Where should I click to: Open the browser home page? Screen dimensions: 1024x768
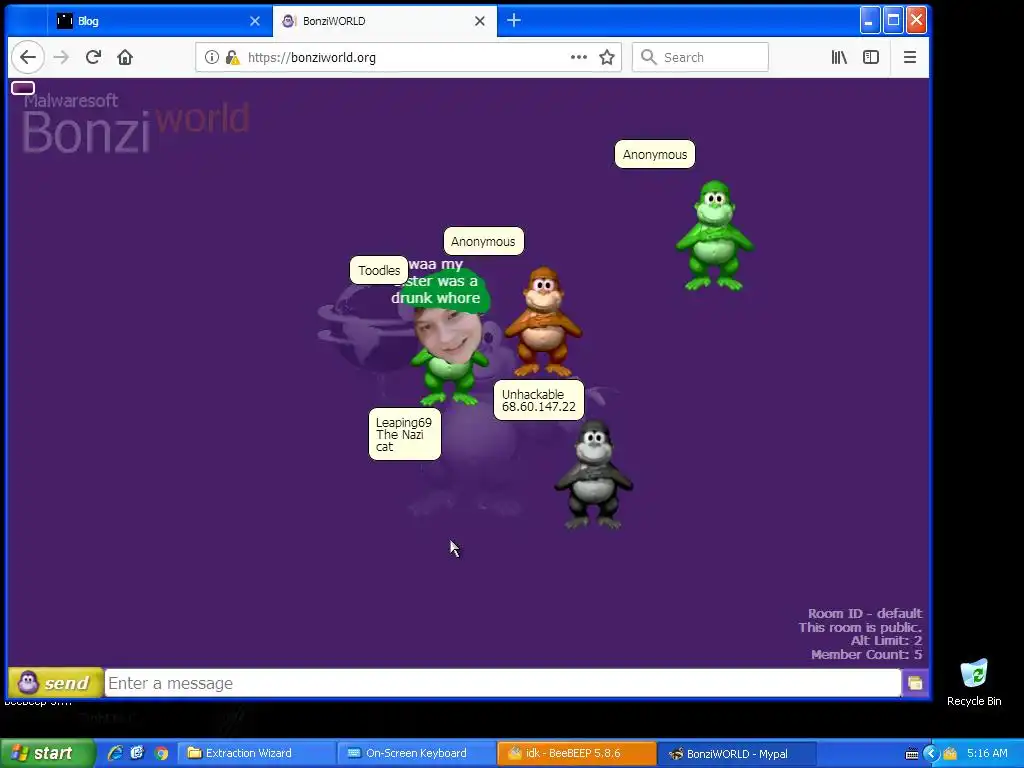click(125, 57)
